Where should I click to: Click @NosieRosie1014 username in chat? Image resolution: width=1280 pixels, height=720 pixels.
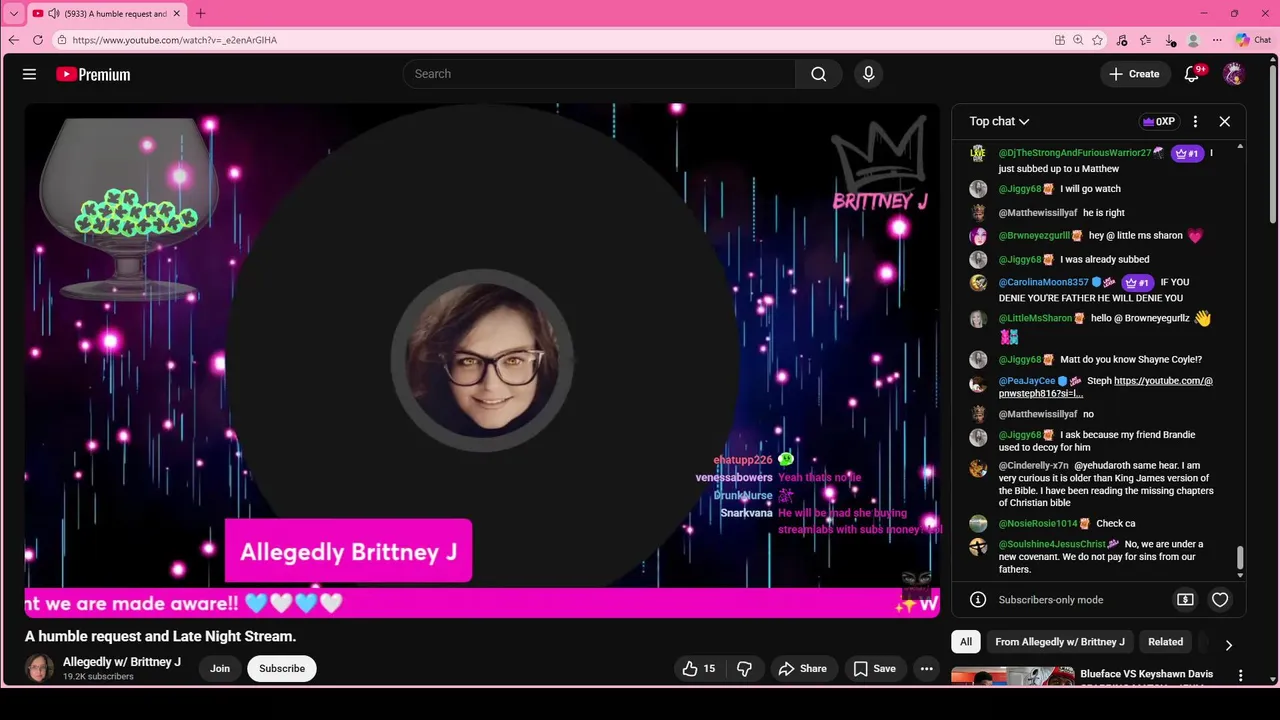pyautogui.click(x=1038, y=524)
